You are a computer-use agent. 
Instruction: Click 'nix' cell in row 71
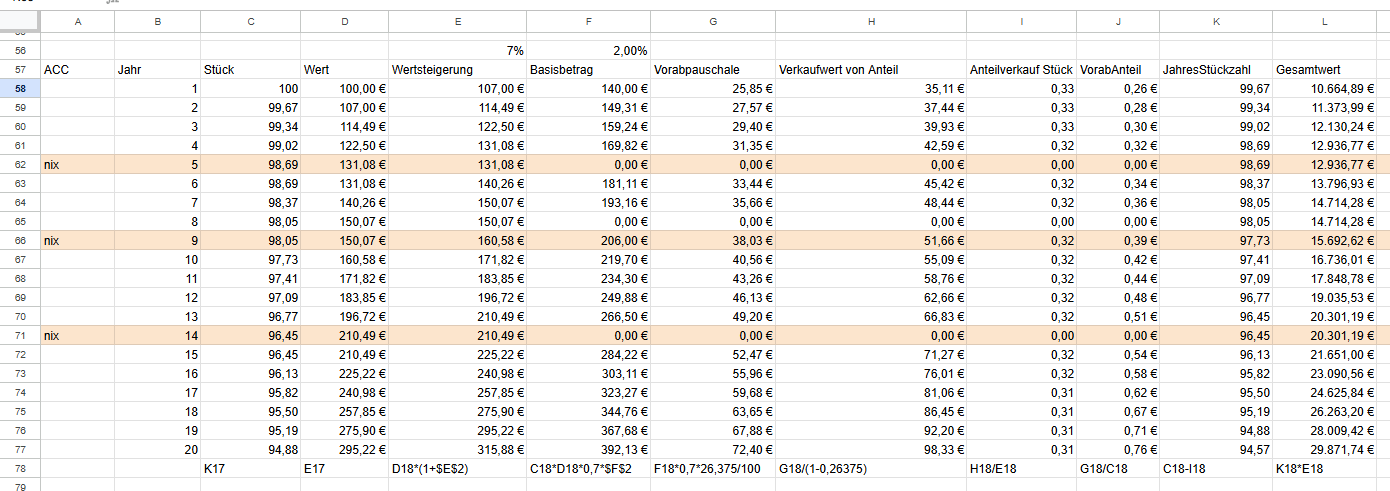coord(77,336)
